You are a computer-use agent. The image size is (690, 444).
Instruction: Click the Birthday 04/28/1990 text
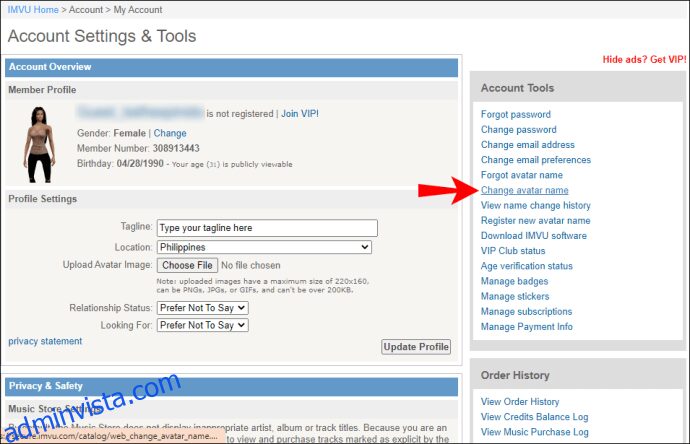point(120,164)
